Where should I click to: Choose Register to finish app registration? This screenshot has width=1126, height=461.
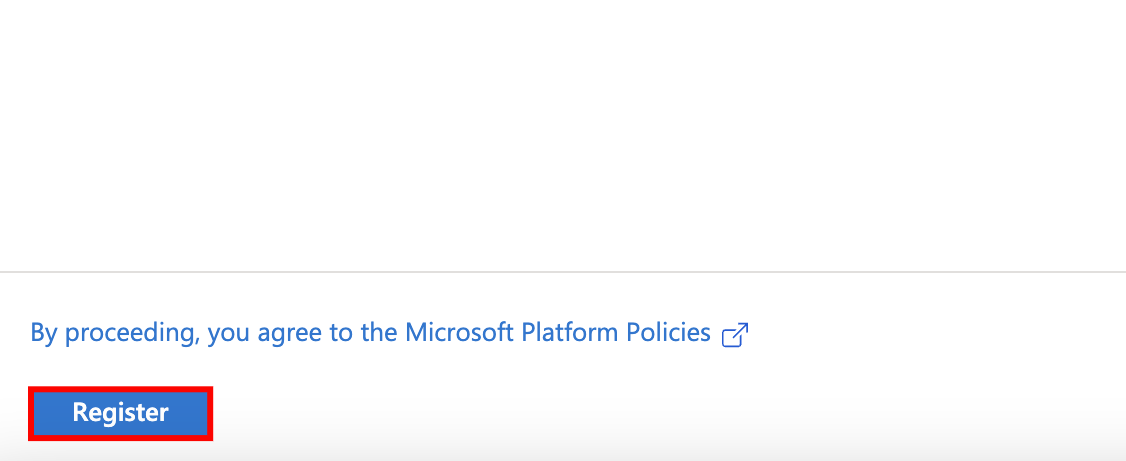[x=120, y=413]
